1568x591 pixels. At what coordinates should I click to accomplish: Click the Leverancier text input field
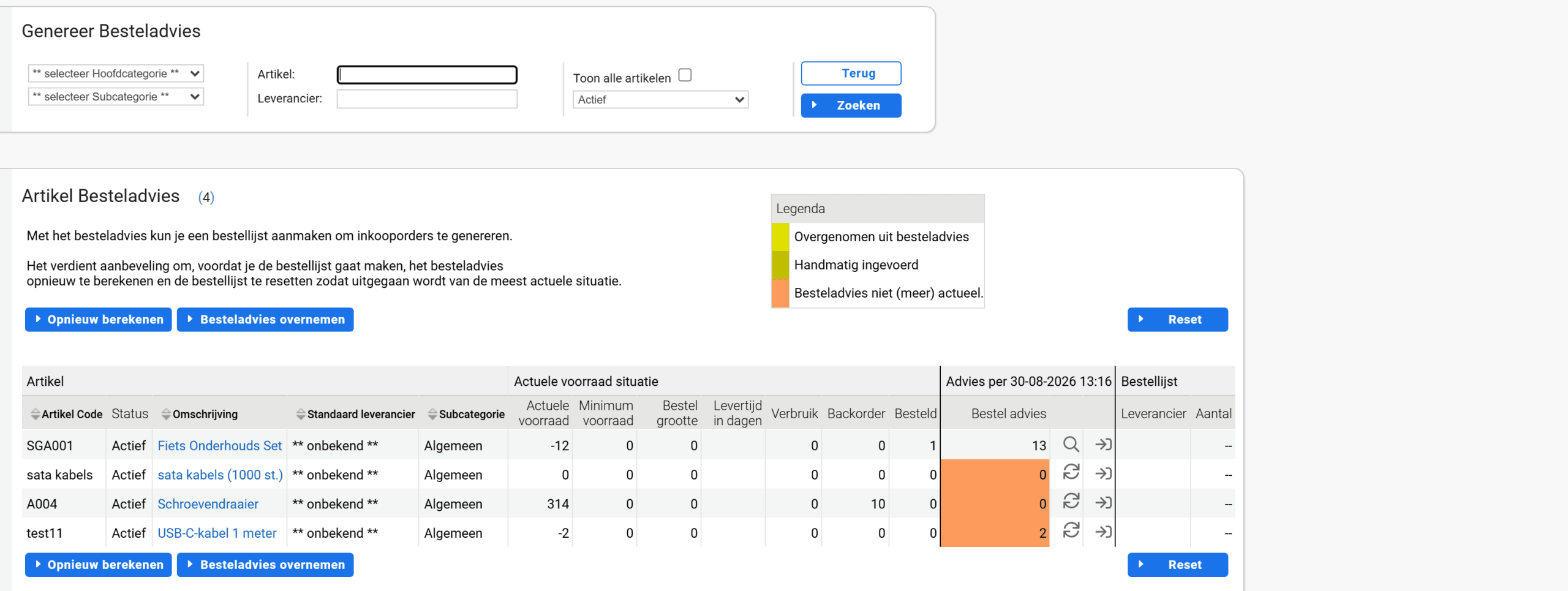pyautogui.click(x=427, y=99)
